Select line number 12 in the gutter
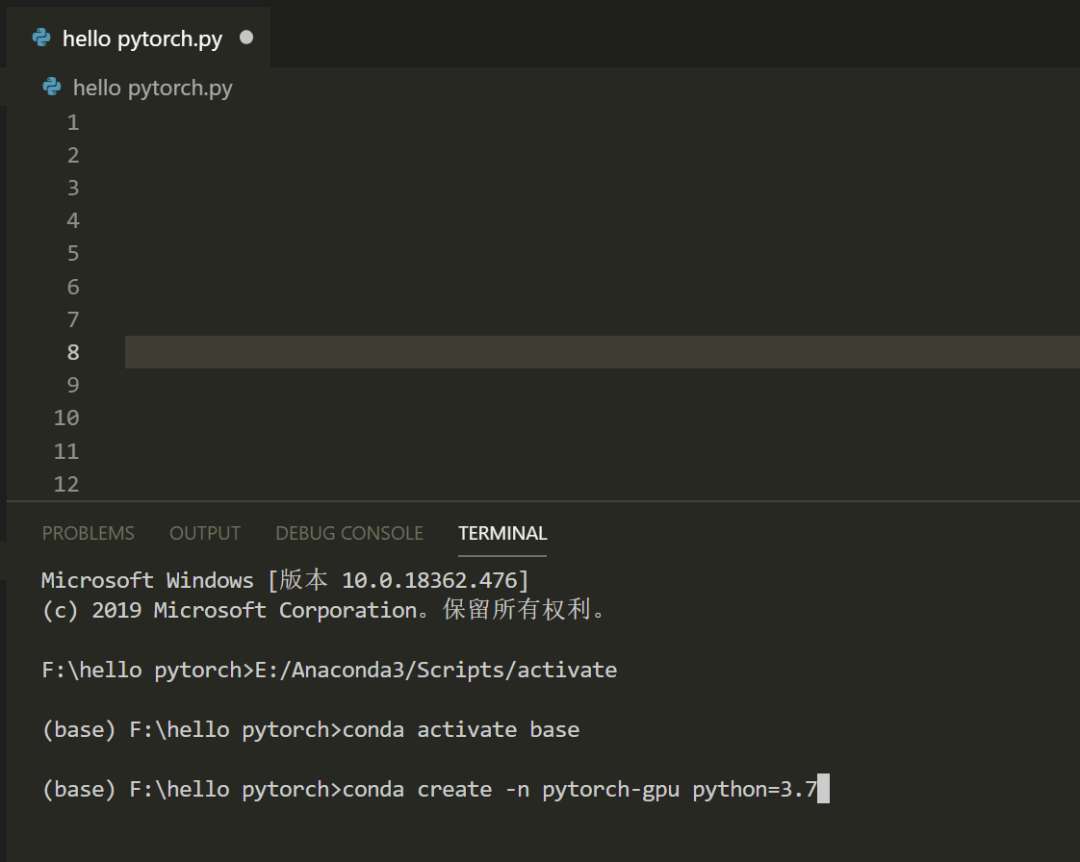The image size is (1080, 862). coord(67,484)
